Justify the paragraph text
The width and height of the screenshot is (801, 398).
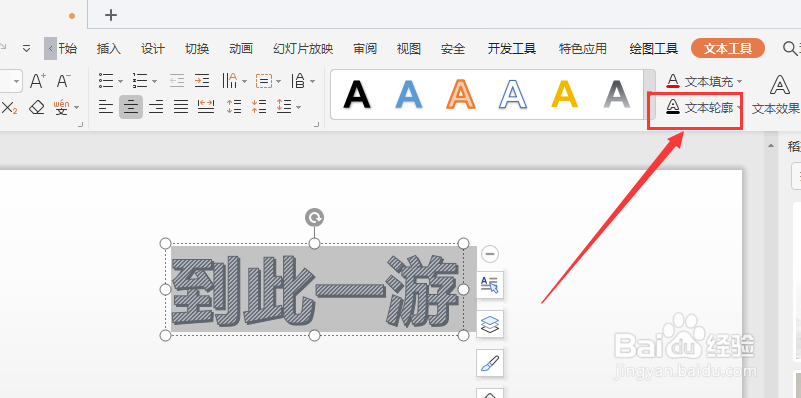[x=181, y=107]
